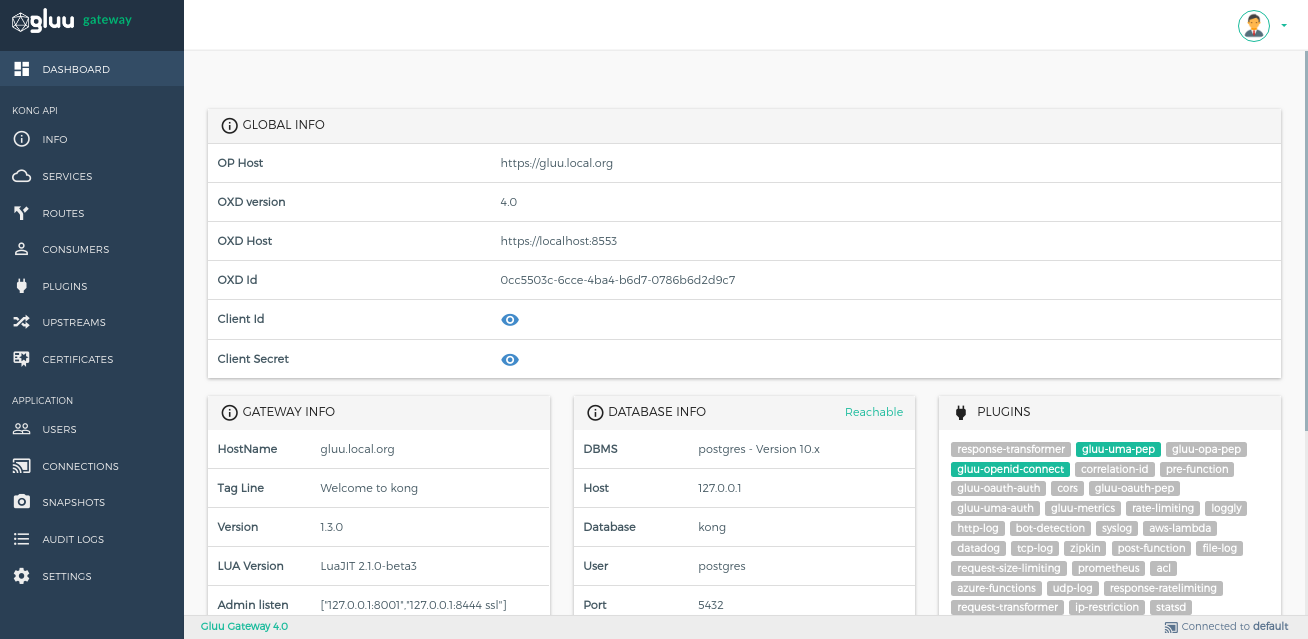Click the Info circle icon in sidebar
Viewport: 1308px width, 639px height.
(x=21, y=139)
